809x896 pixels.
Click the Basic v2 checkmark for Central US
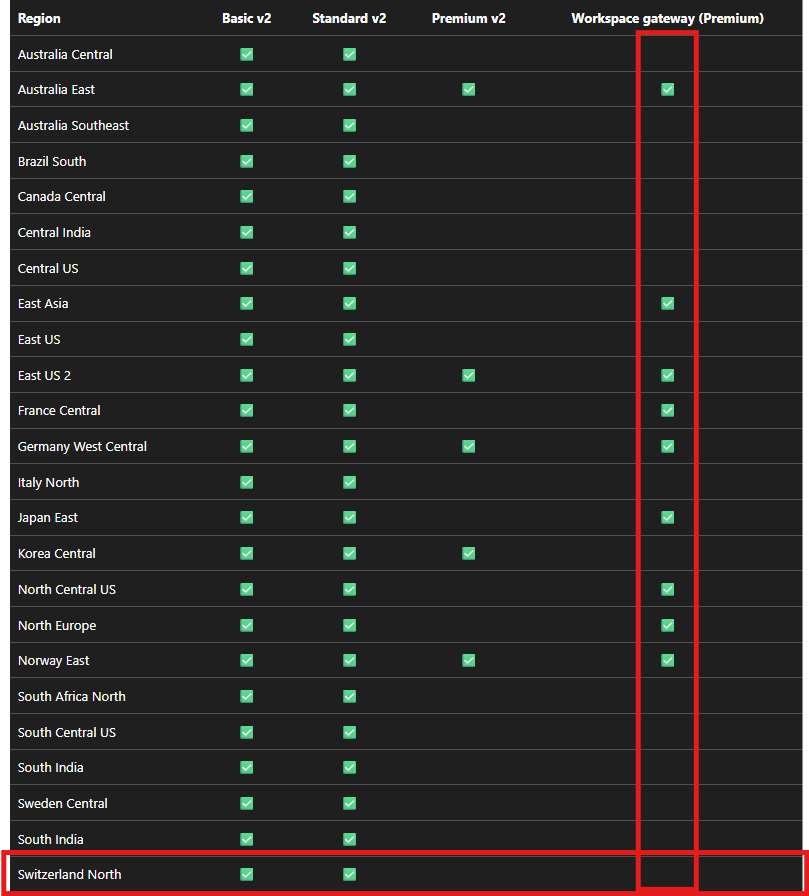point(246,268)
